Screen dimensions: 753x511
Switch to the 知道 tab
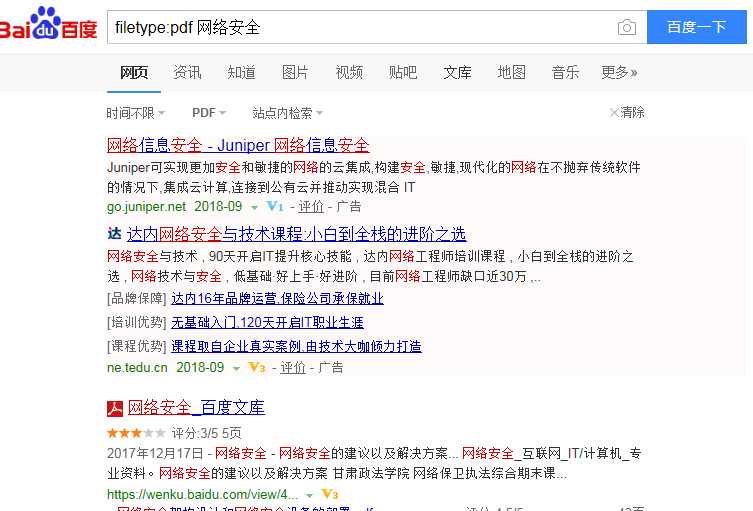click(242, 73)
